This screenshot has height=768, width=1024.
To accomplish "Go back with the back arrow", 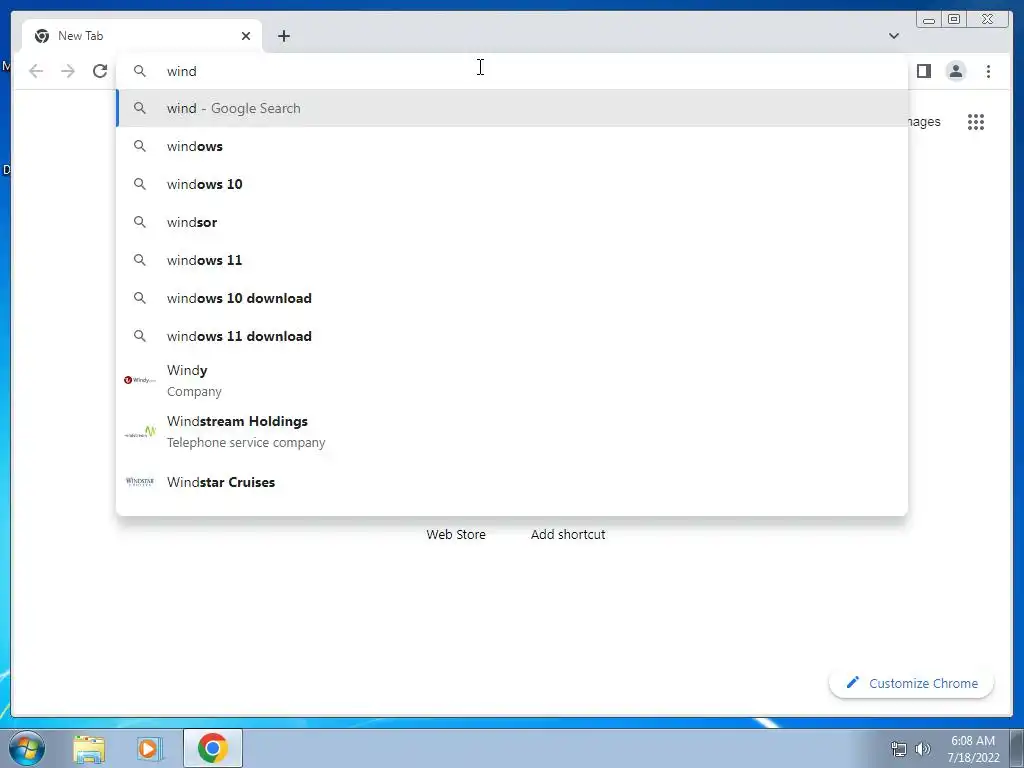I will pos(36,71).
